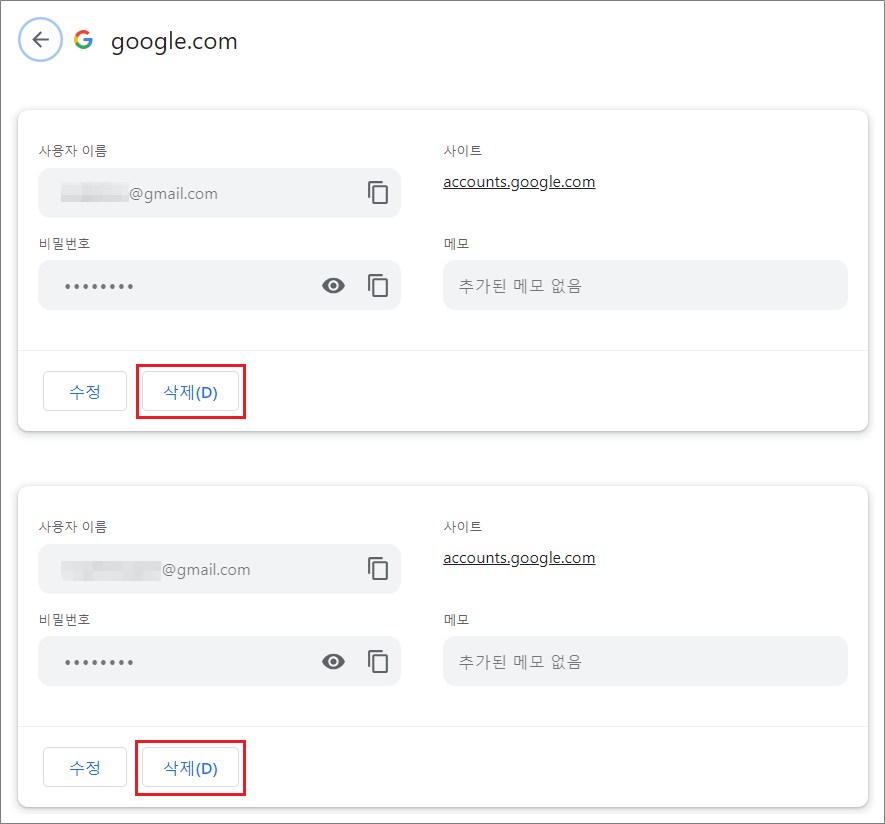Click 사용자 이름 label in first card
This screenshot has width=885, height=824.
pyautogui.click(x=73, y=151)
